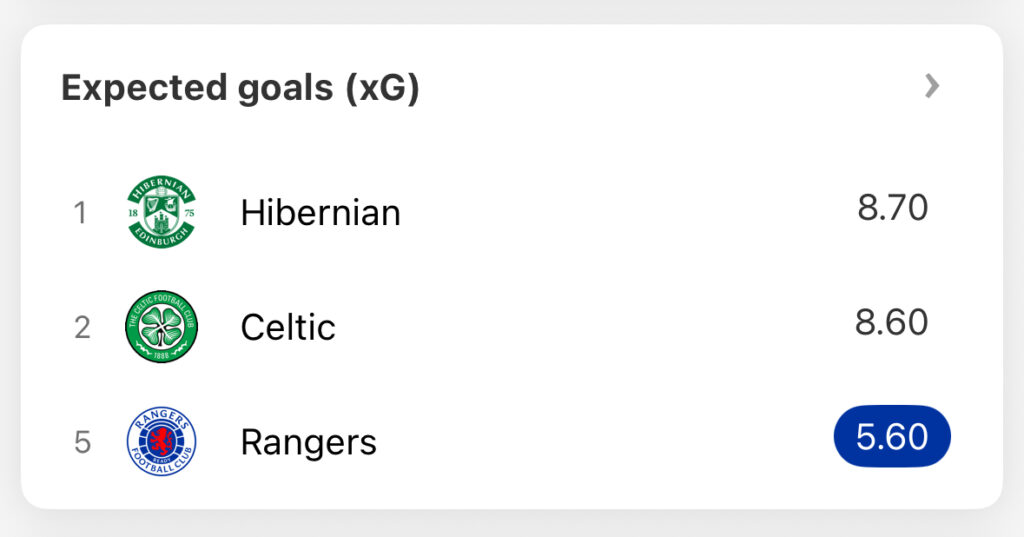Click the word 'goals' in card title

point(285,90)
